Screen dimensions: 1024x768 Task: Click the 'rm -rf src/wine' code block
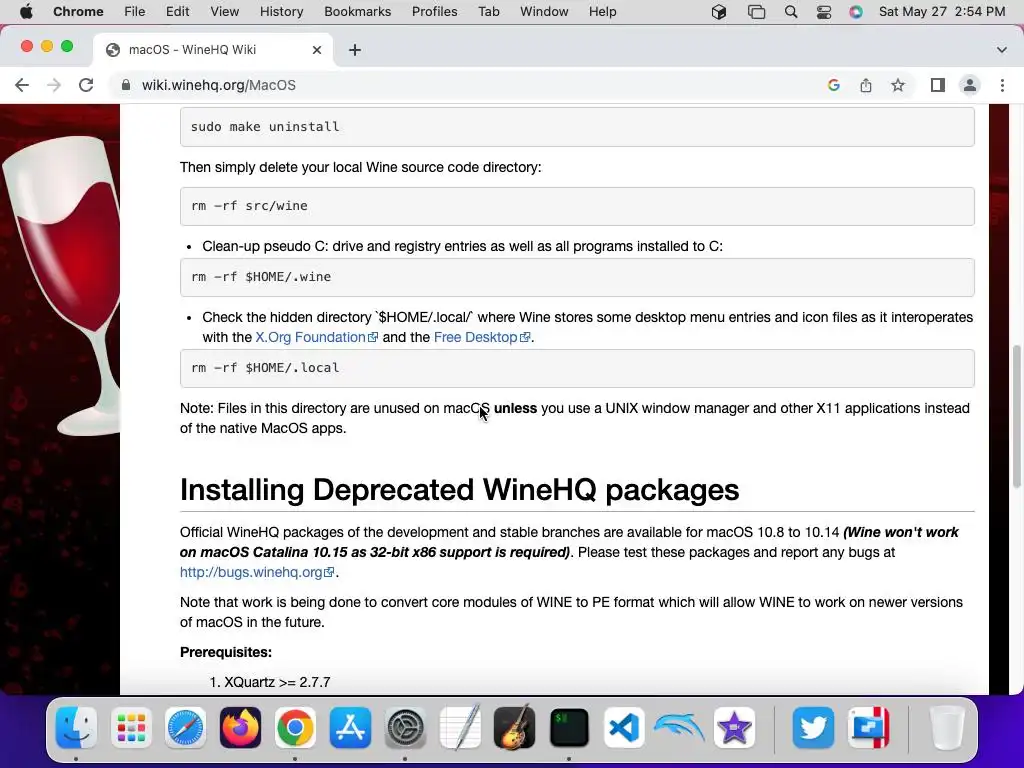point(577,206)
